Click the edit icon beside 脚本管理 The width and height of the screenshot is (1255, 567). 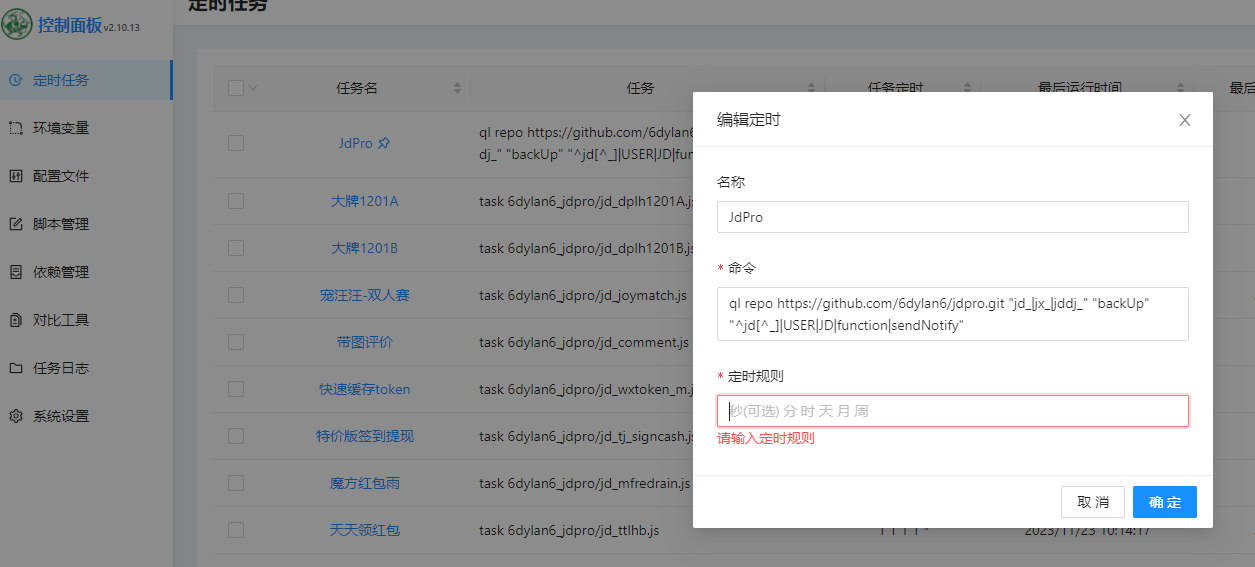pos(16,224)
